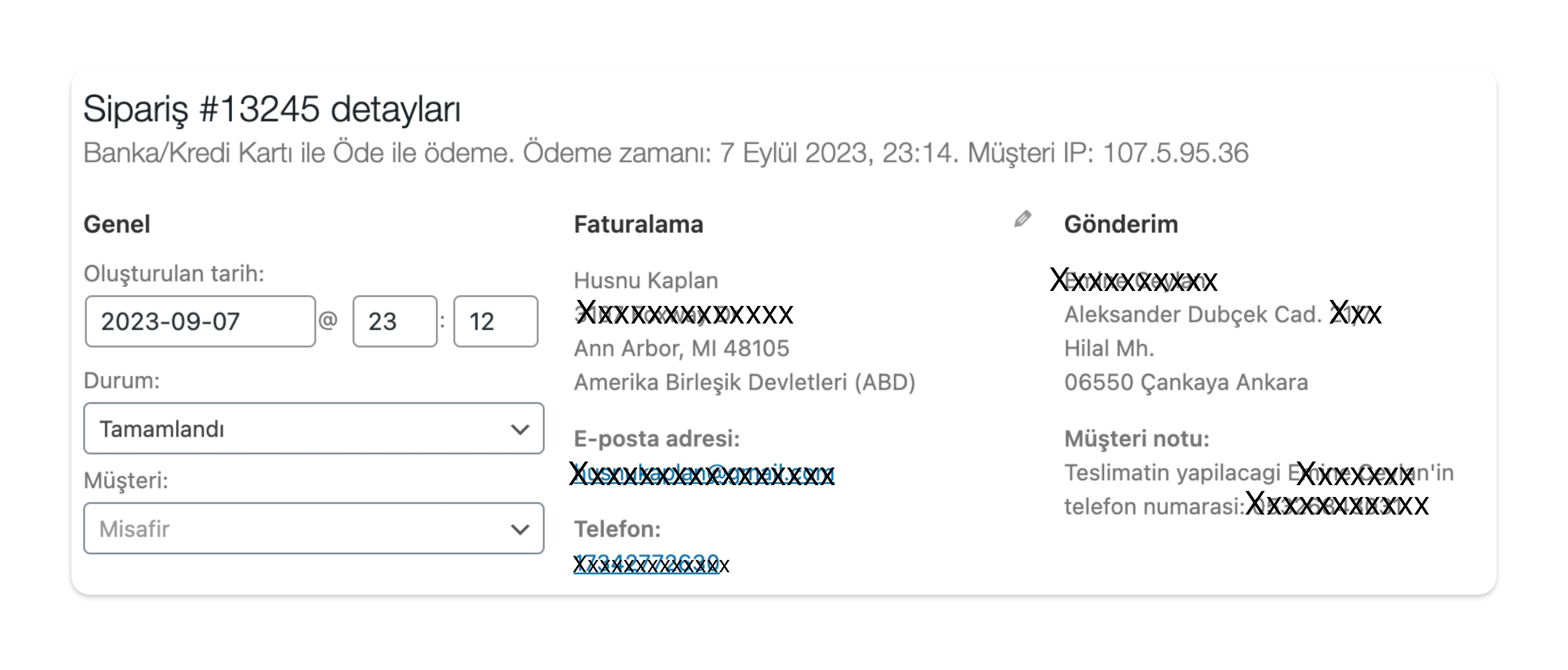Click the Aleksander Dubçek Cad. shipping address
The height and width of the screenshot is (670, 1568).
(1193, 314)
